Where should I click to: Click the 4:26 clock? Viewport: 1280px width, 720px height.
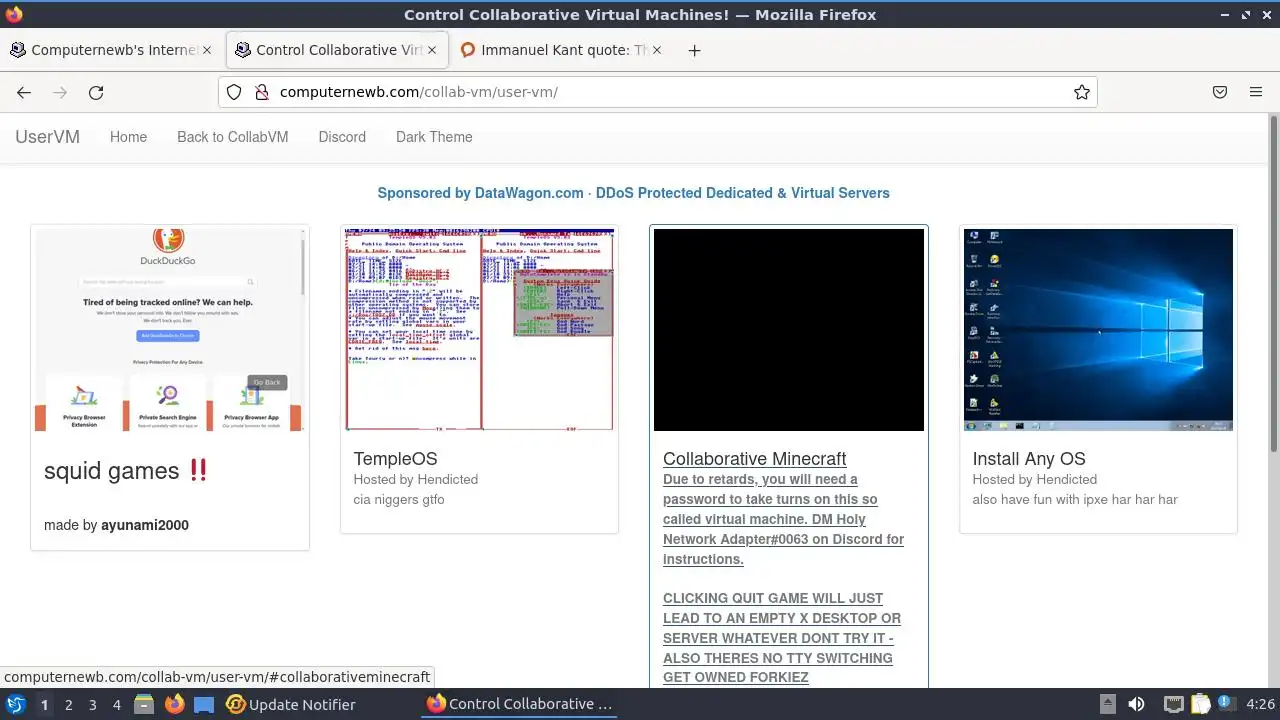point(1260,704)
